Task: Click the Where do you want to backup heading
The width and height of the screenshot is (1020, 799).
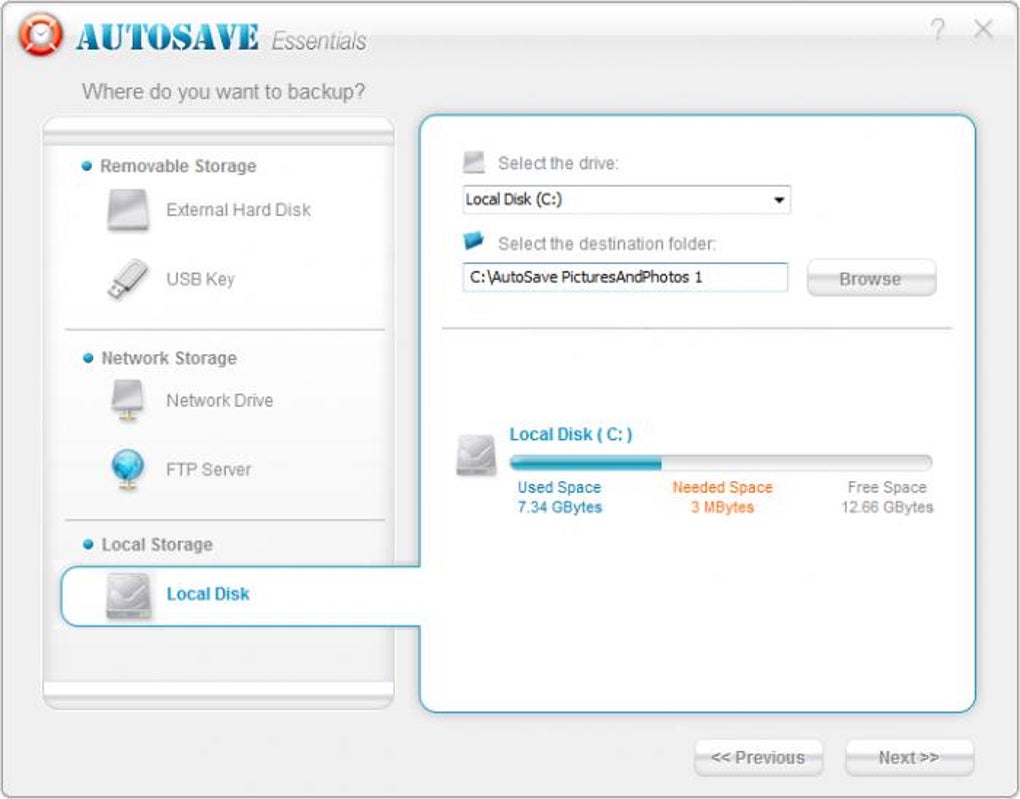Action: [224, 92]
